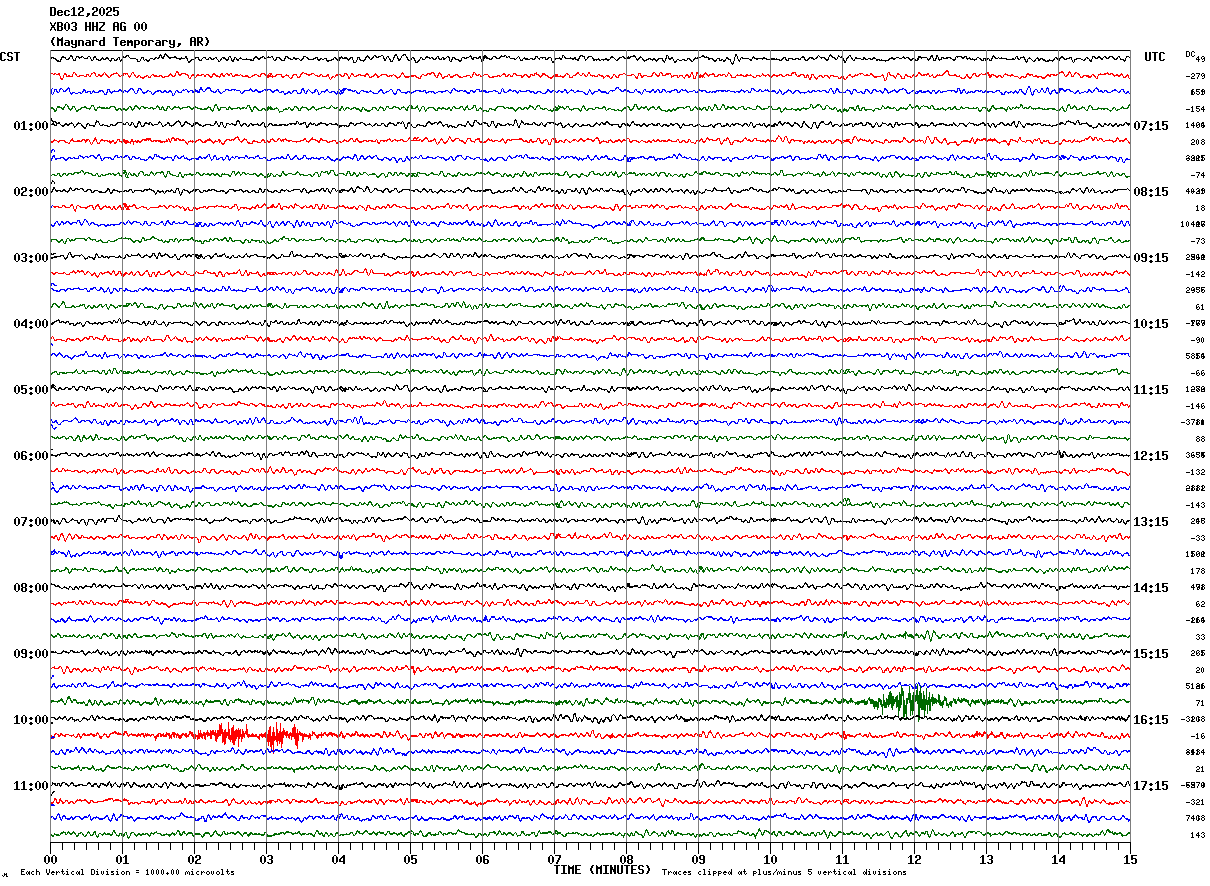Select the 04:00 CST time label
Image resolution: width=1210 pixels, height=886 pixels.
[x=31, y=324]
